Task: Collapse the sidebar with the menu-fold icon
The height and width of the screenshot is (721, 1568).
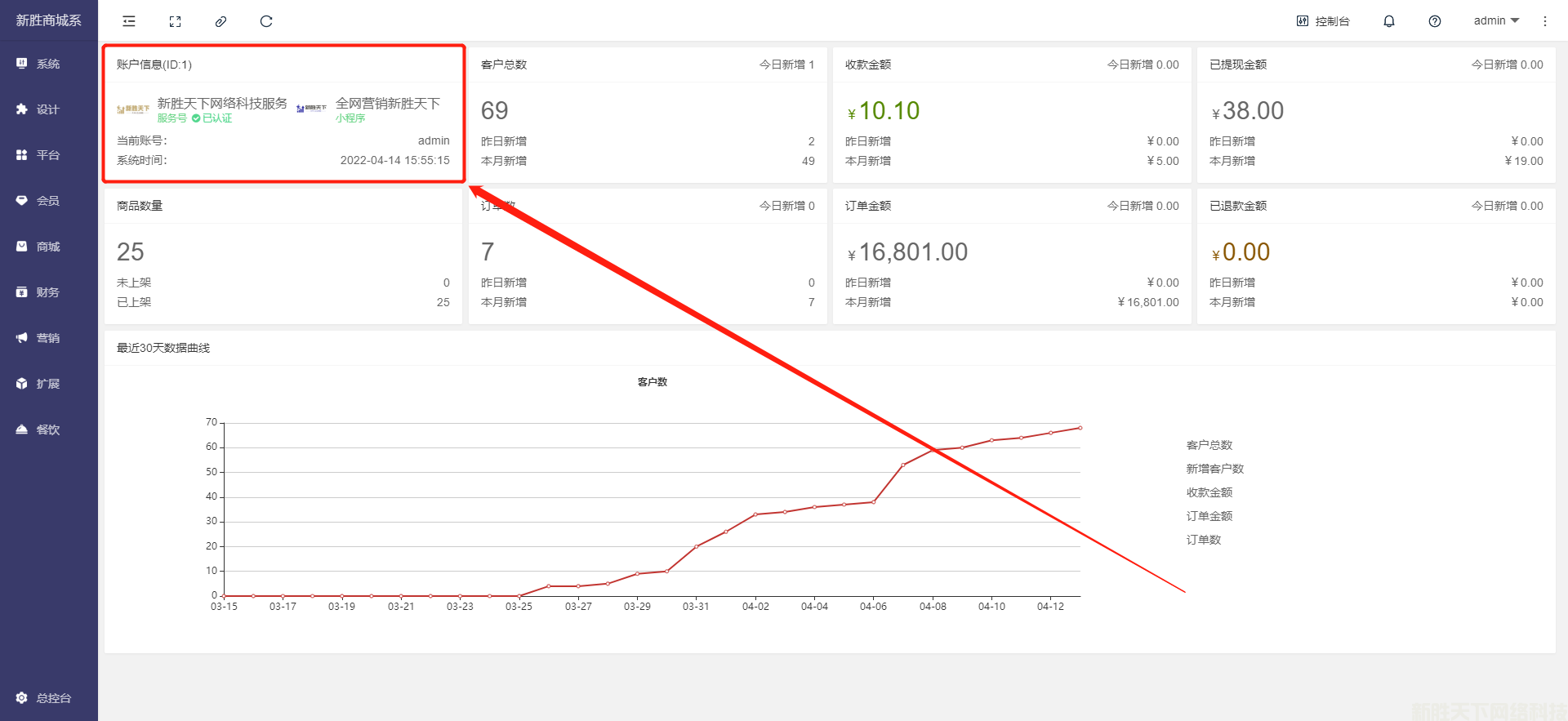Action: pos(129,21)
